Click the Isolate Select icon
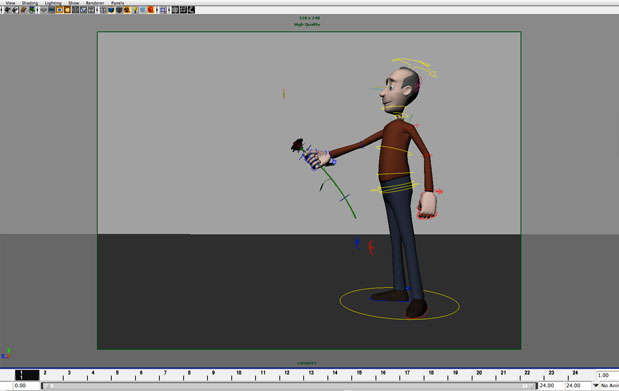Image resolution: width=619 pixels, height=391 pixels. coord(163,10)
